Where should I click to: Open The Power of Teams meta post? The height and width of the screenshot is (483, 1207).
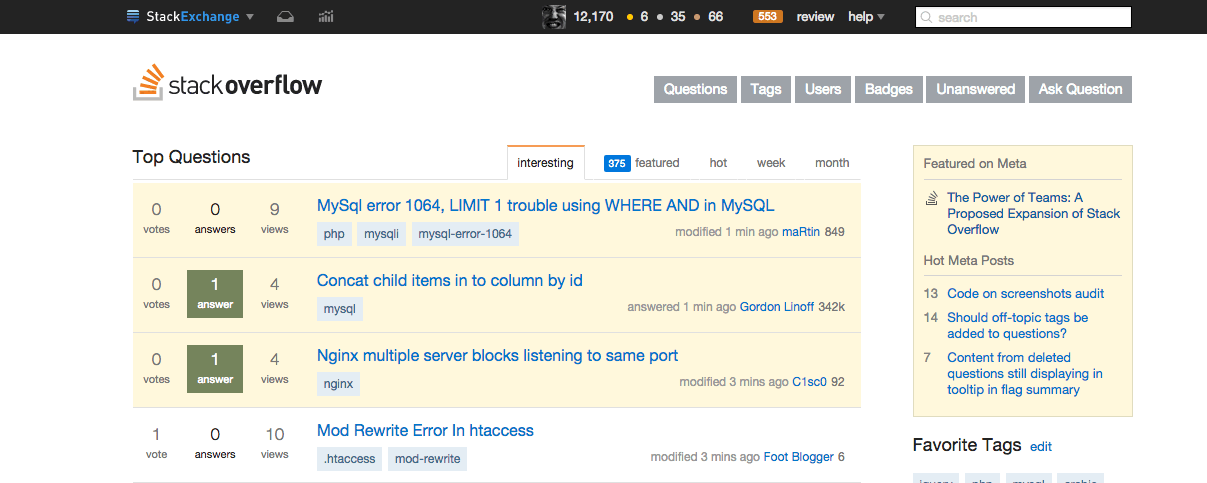1033,214
